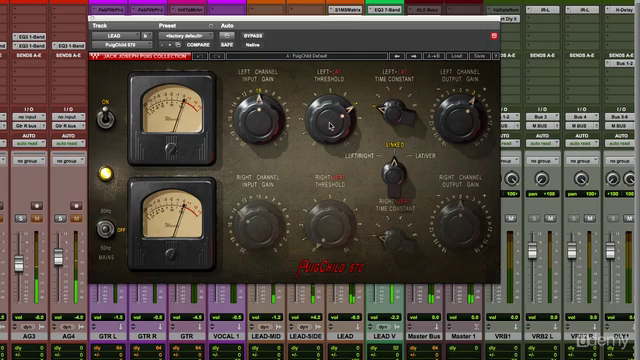Open the H-Delay insert

[x=621, y=9]
